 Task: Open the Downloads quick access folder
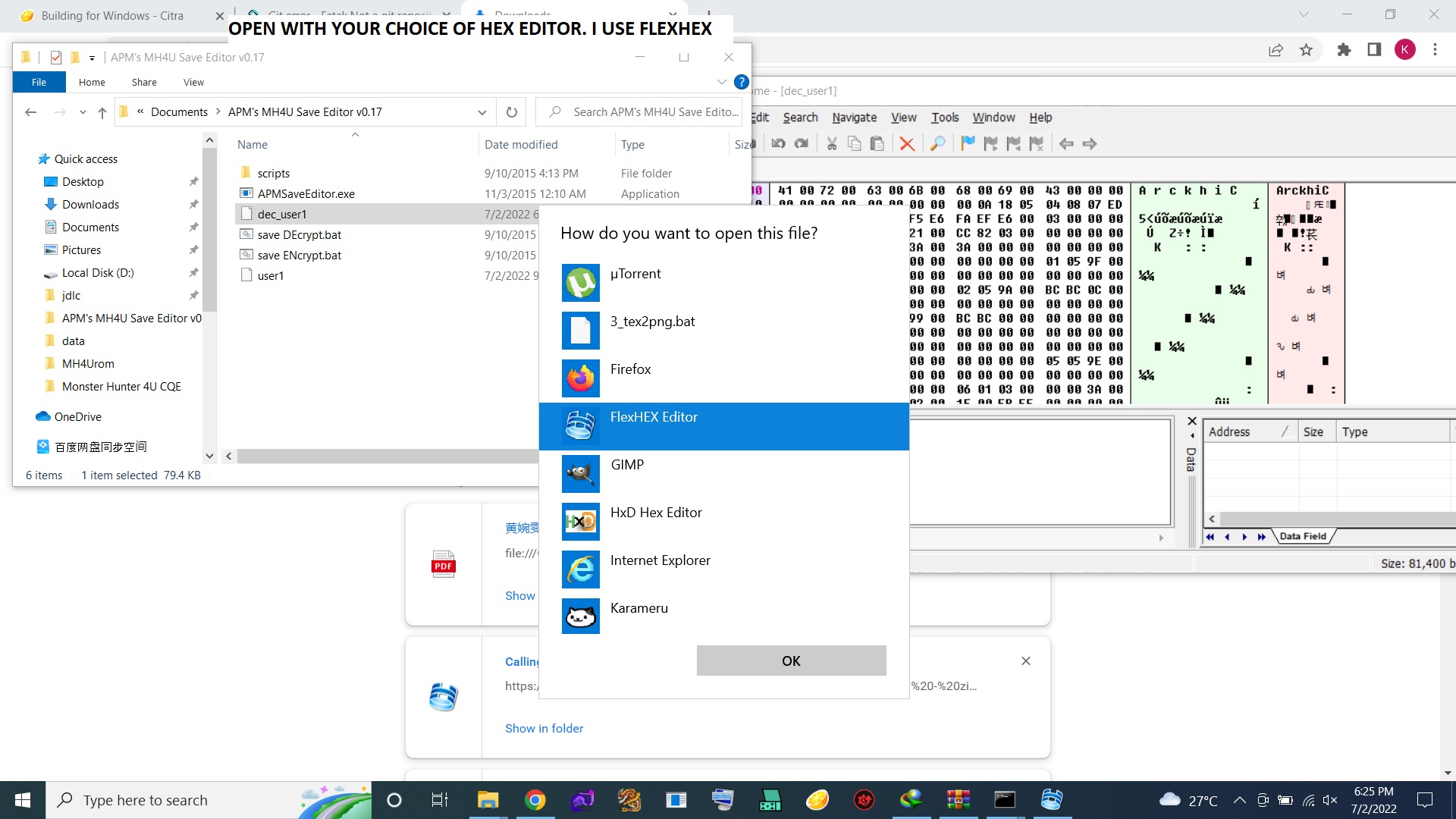90,205
